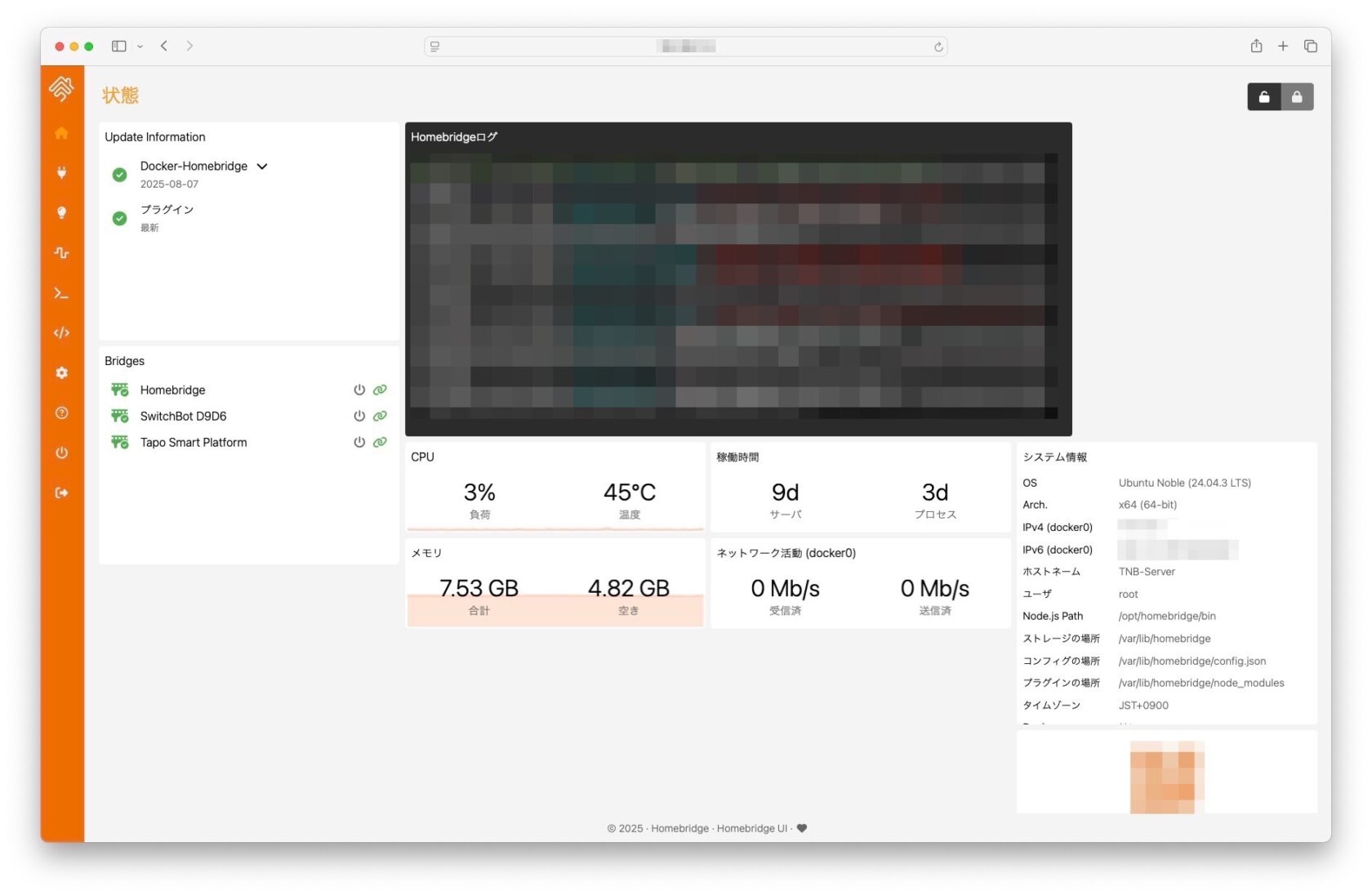Expand the Docker-Homebridge chevron

click(x=262, y=167)
